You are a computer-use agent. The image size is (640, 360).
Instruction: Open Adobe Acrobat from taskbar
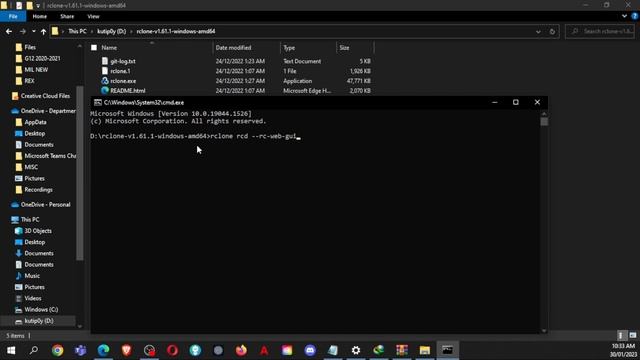(x=264, y=350)
